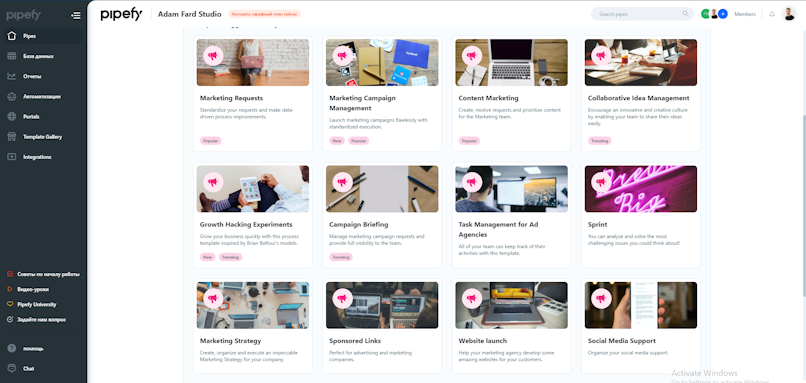This screenshot has width=806, height=383.
Task: Select the Marketing Requests template thumbnail
Action: pos(253,62)
